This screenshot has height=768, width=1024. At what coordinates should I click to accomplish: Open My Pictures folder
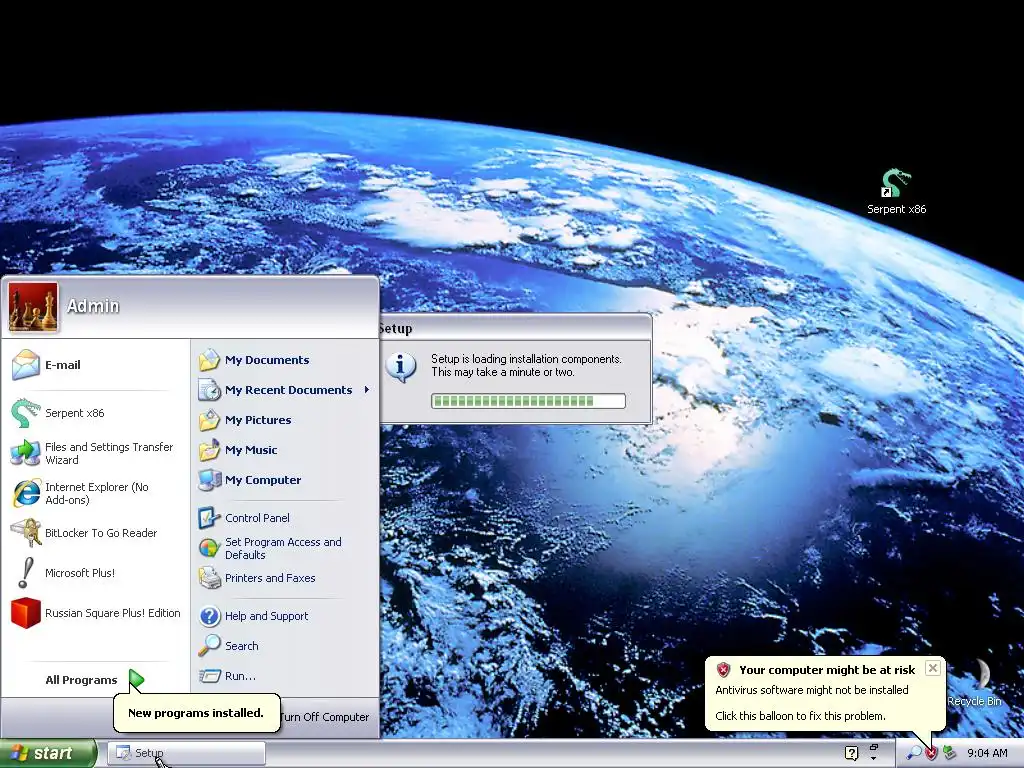point(284,420)
